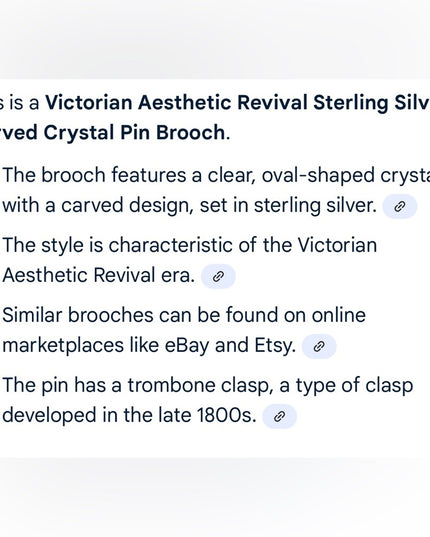This screenshot has height=537, width=430.
Task: Click the text 'Aesthetic Revival era.'
Action: pyautogui.click(x=99, y=275)
